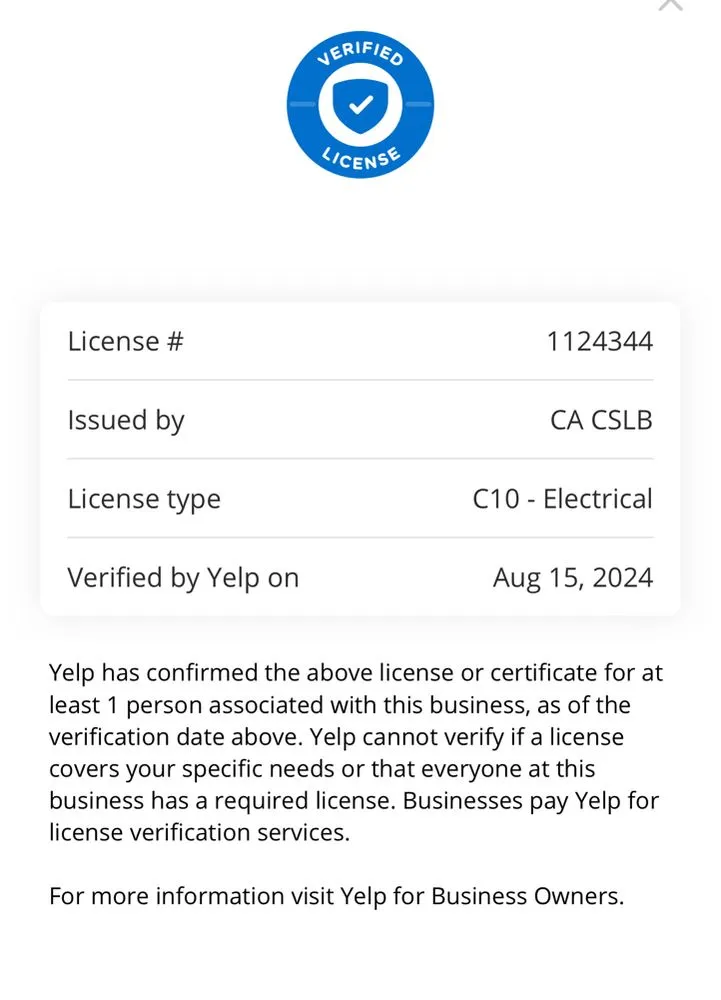
Task: Select the Verified by Yelp on label
Action: 183,578
